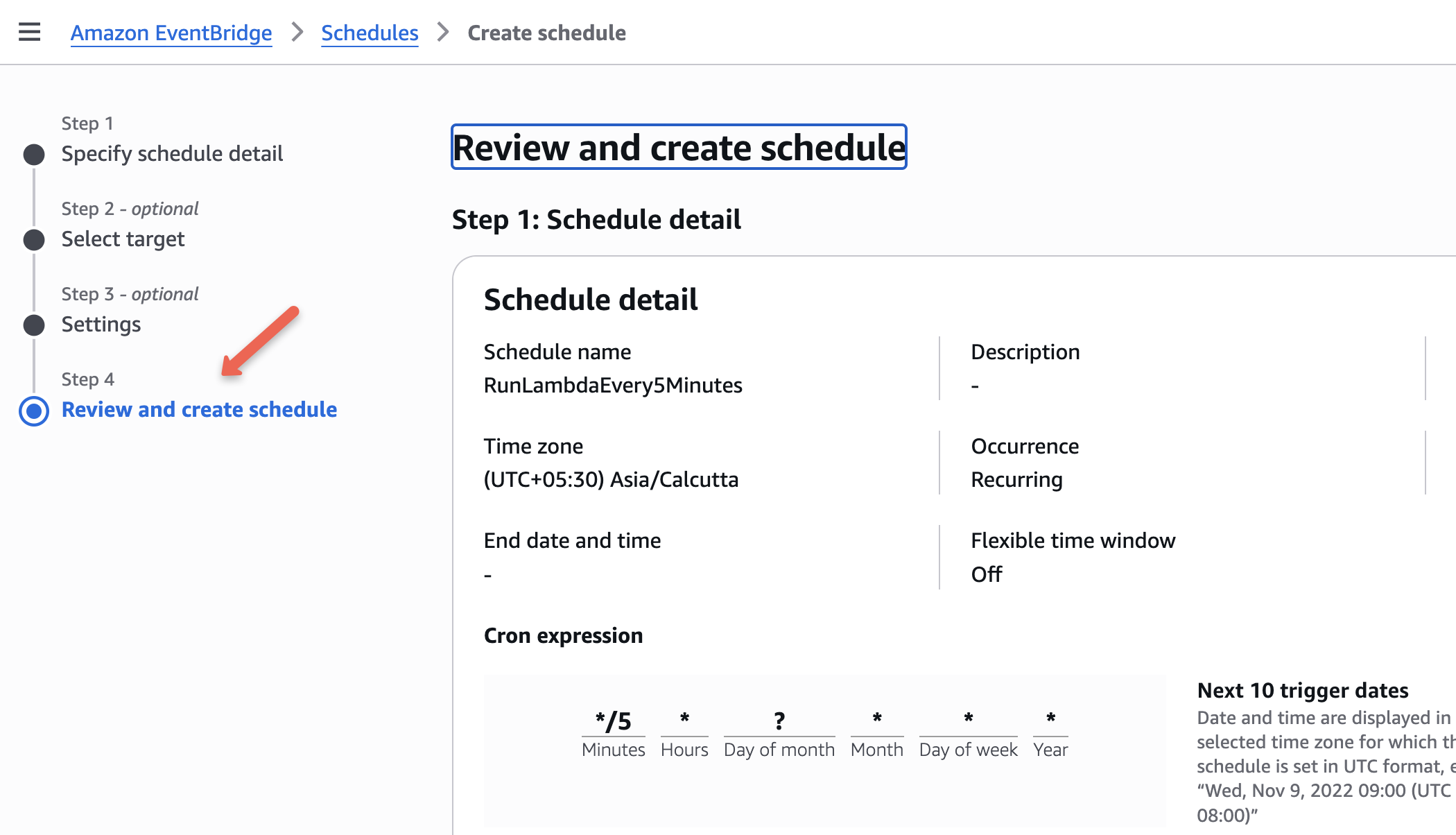This screenshot has height=835, width=1456.
Task: Click the Description label
Action: 1025,352
